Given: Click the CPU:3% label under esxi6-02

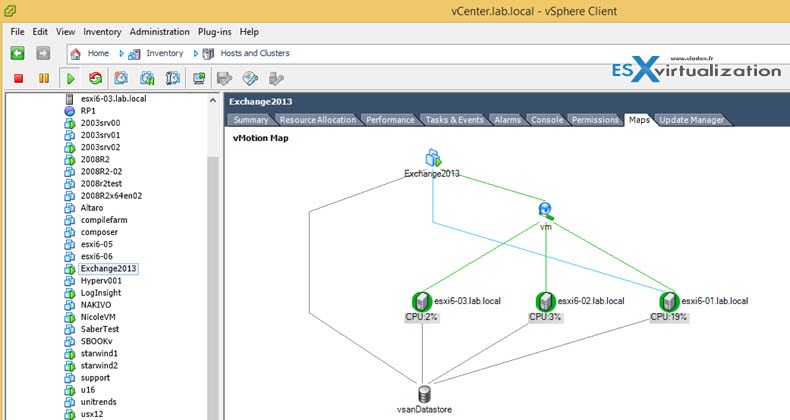Looking at the screenshot, I should point(545,317).
